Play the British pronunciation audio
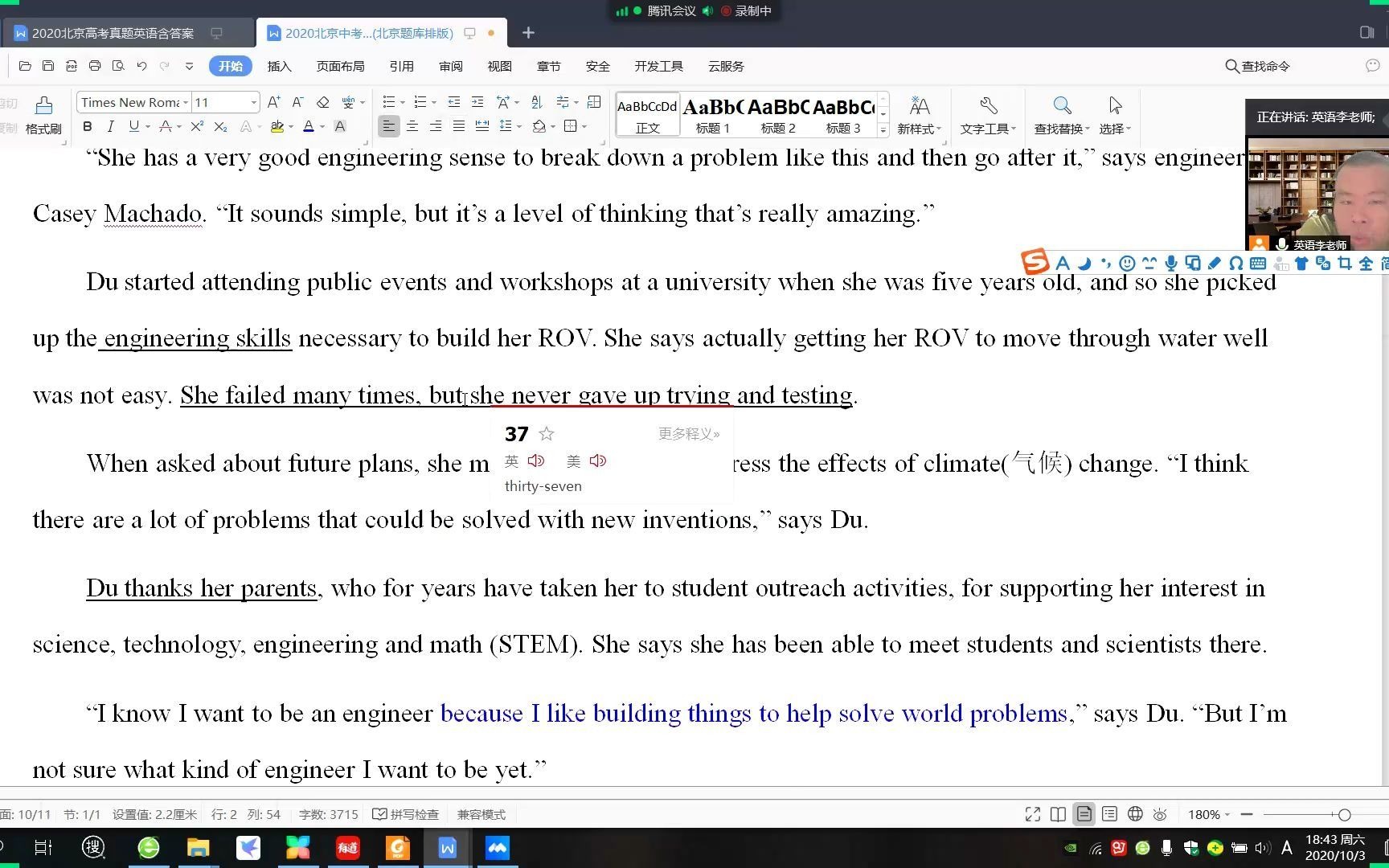Screen dimensions: 1389x868 pyautogui.click(x=536, y=461)
